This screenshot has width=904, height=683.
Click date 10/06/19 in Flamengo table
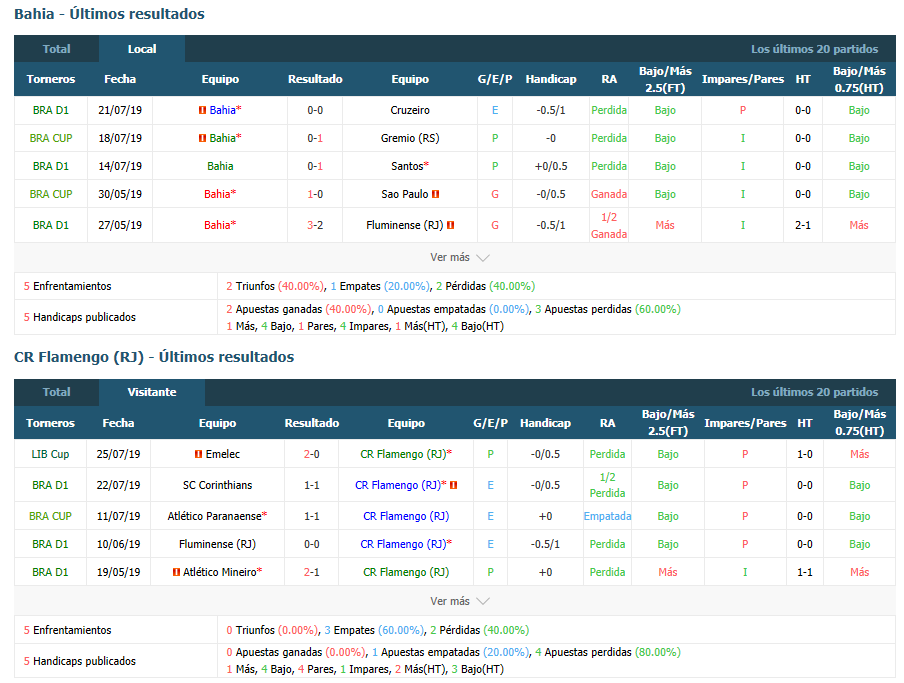(x=118, y=544)
